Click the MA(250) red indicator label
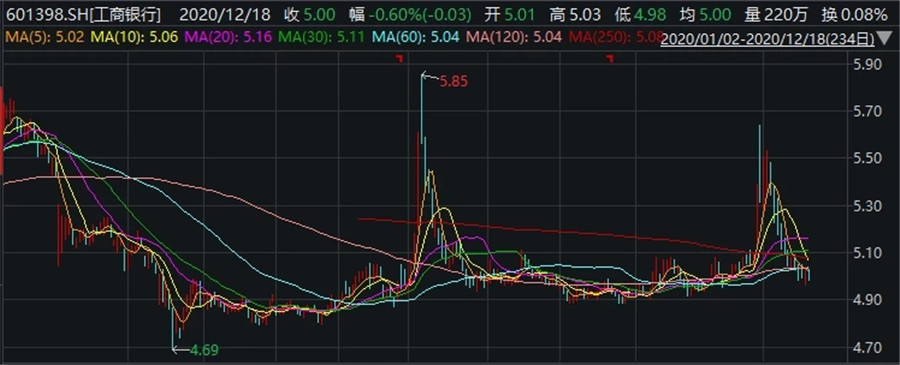Screen dimensions: 900x365 [x=613, y=38]
